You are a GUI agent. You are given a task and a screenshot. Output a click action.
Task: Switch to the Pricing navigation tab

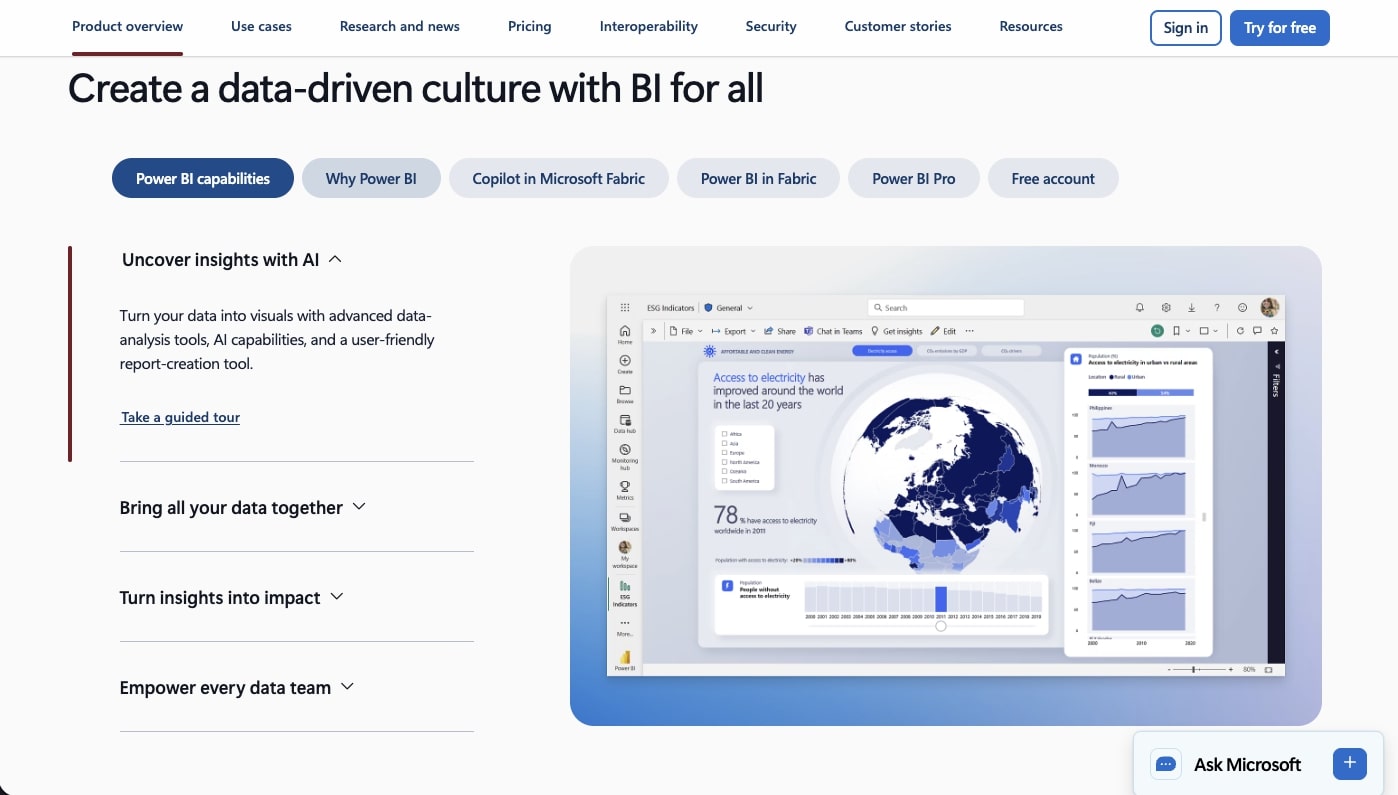[x=529, y=26]
